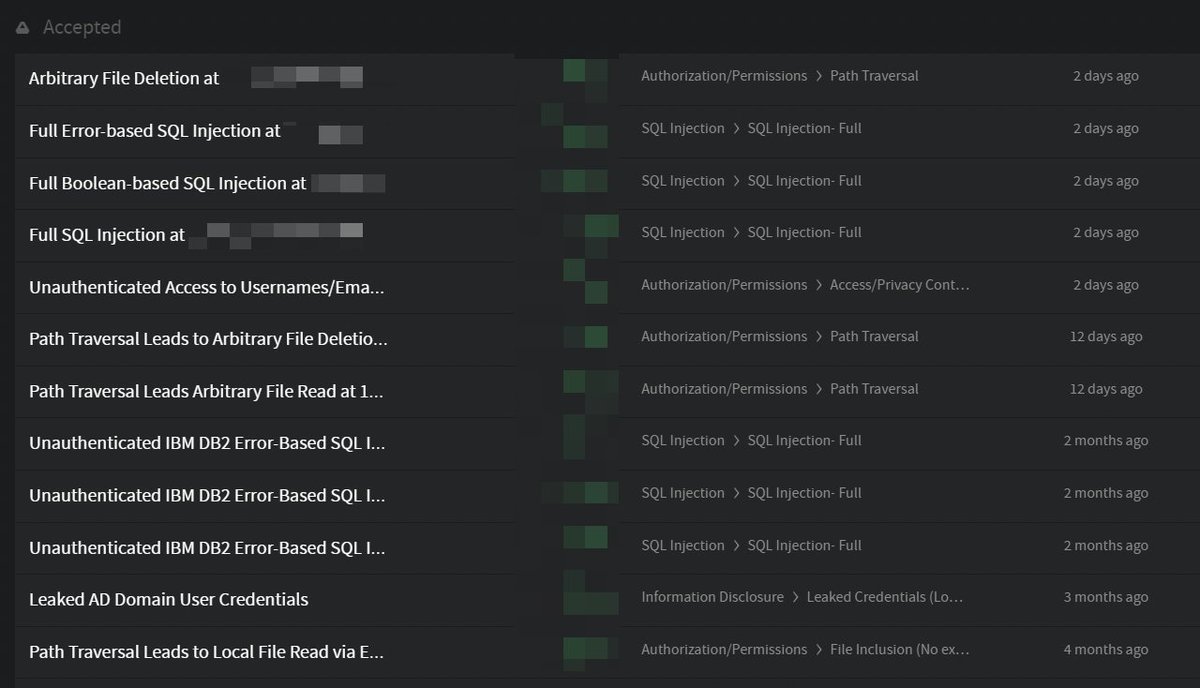Screen dimensions: 1200x688
Task: Click '3 months ago' in Leaked AD Credentials row
Action: [x=1106, y=597]
